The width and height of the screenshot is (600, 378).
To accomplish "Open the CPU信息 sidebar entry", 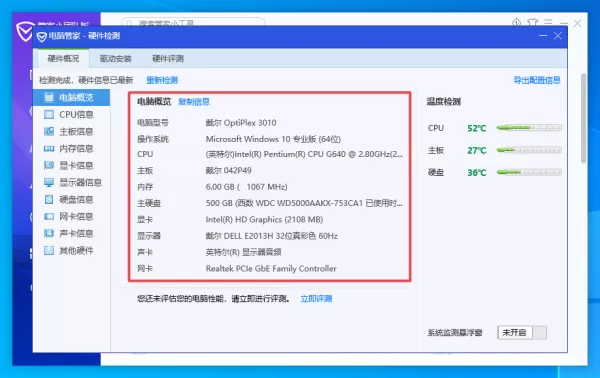I will (x=72, y=114).
